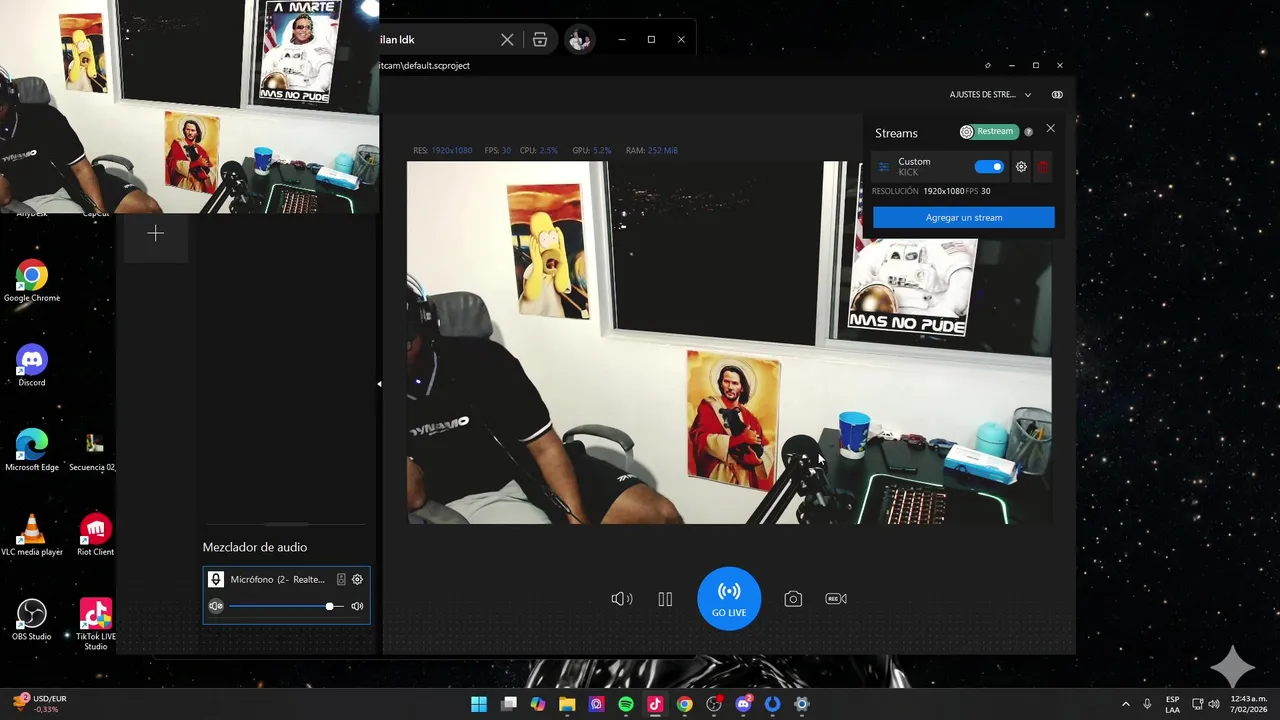
Task: Open the Windows Start menu
Action: point(479,704)
